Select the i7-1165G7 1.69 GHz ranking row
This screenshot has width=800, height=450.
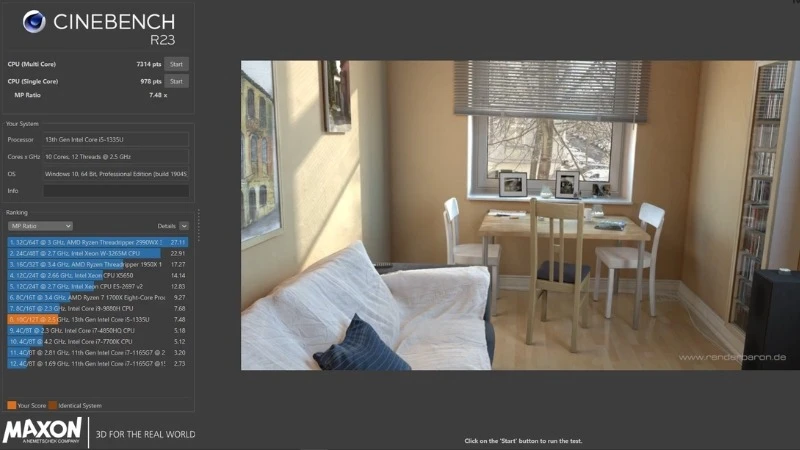[97, 364]
